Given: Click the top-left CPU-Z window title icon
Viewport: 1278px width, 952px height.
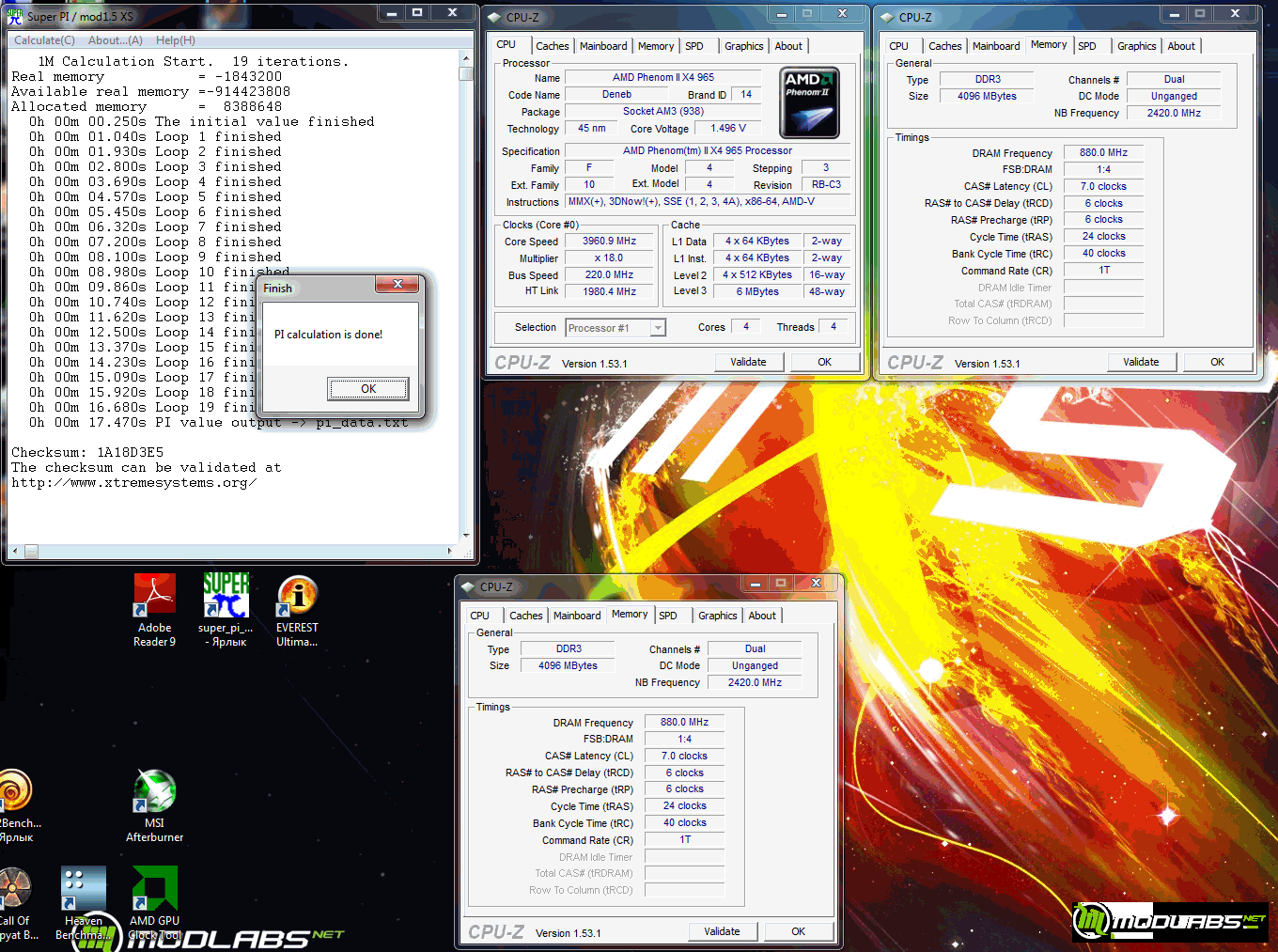Looking at the screenshot, I should [x=495, y=17].
